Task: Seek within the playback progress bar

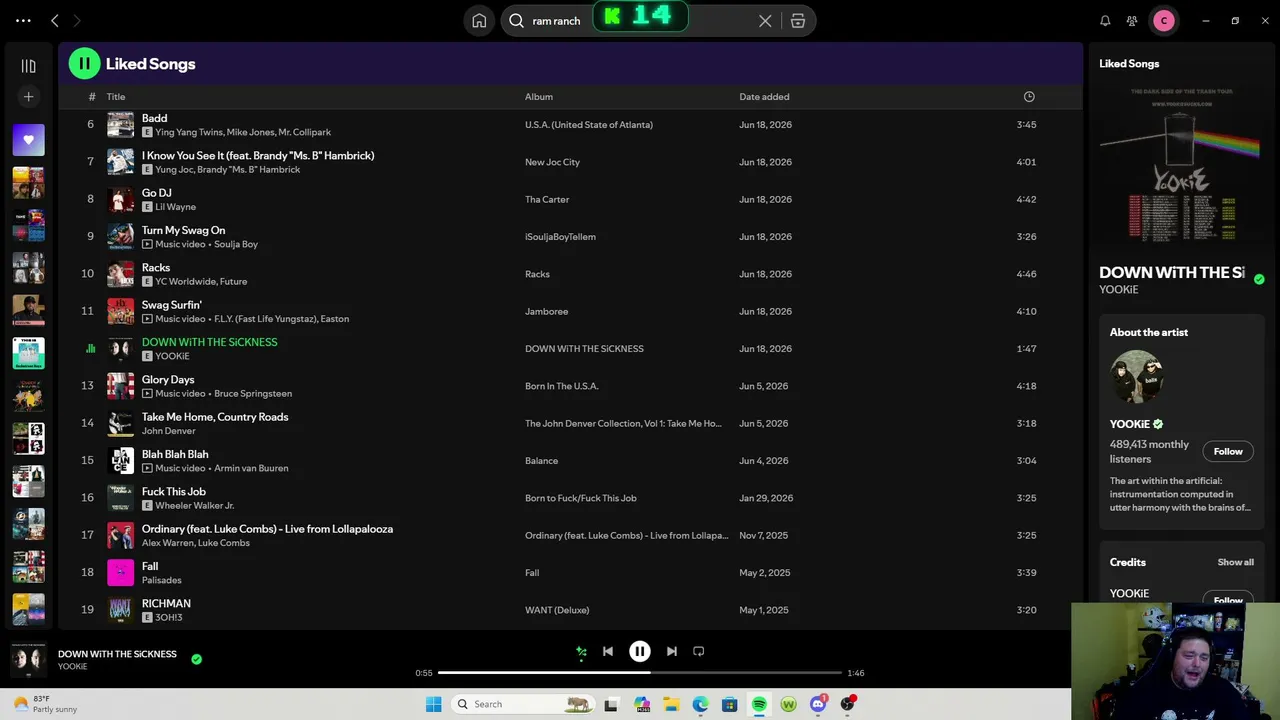Action: click(640, 673)
